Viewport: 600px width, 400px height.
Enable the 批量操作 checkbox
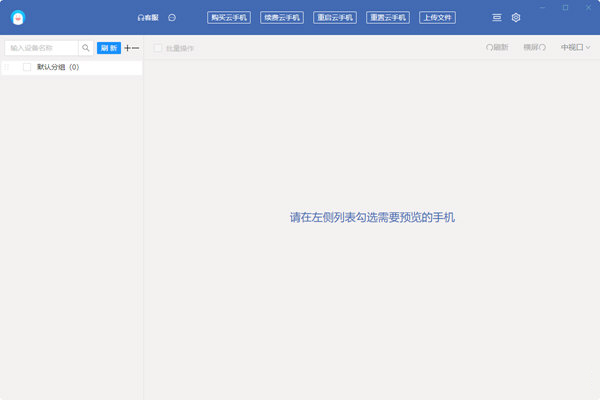[158, 48]
